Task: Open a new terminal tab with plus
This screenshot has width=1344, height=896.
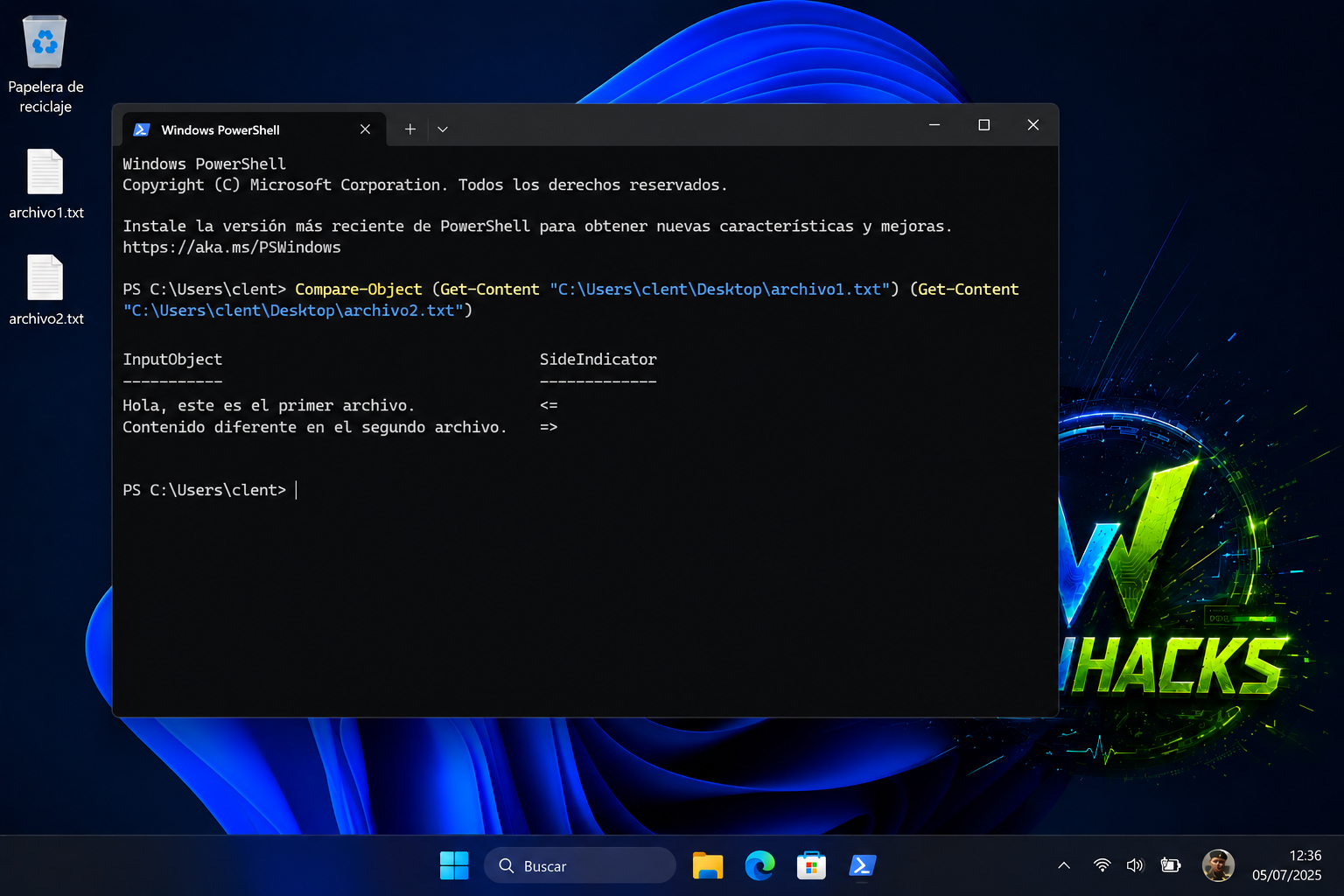Action: 409,129
